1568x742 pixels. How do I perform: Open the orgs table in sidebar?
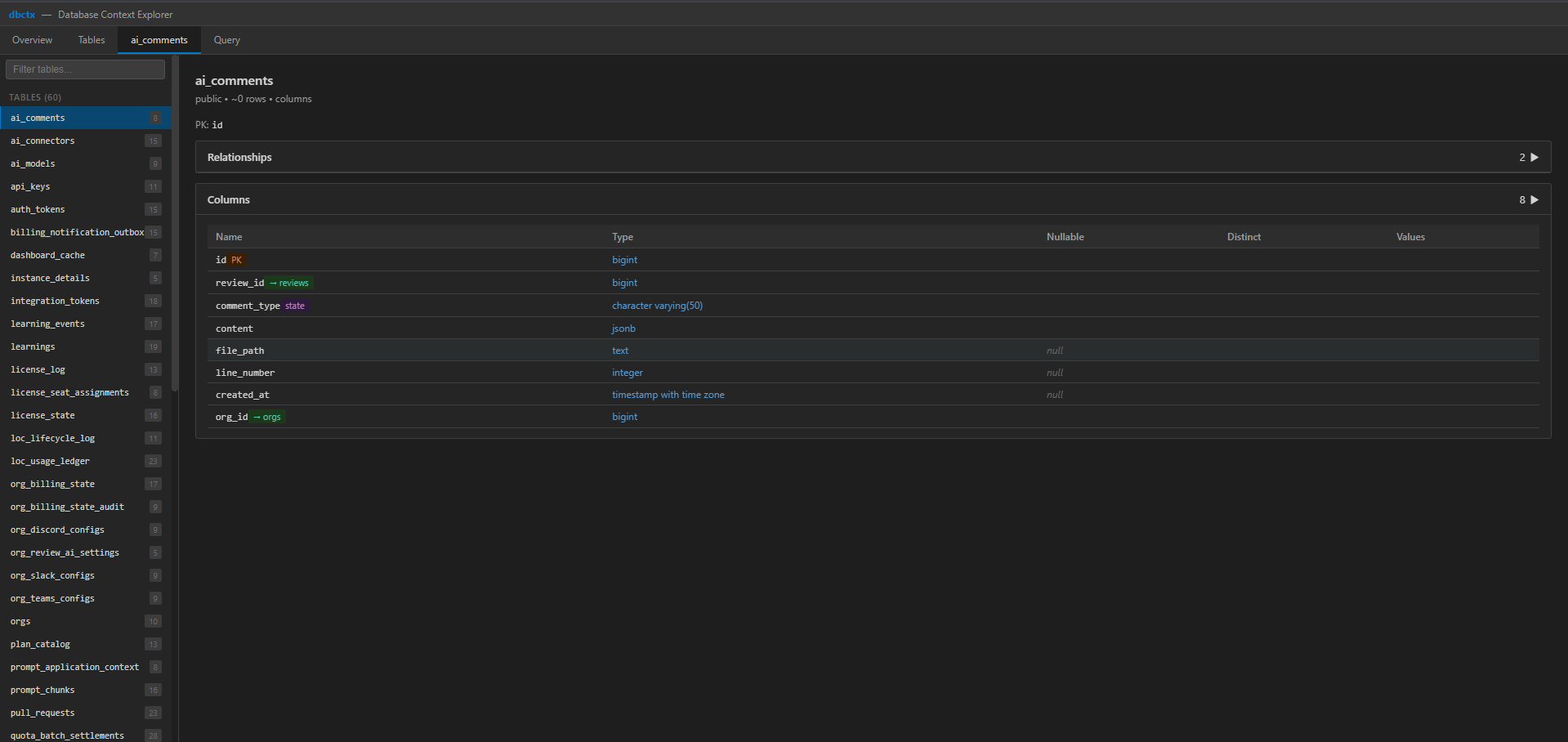86,621
